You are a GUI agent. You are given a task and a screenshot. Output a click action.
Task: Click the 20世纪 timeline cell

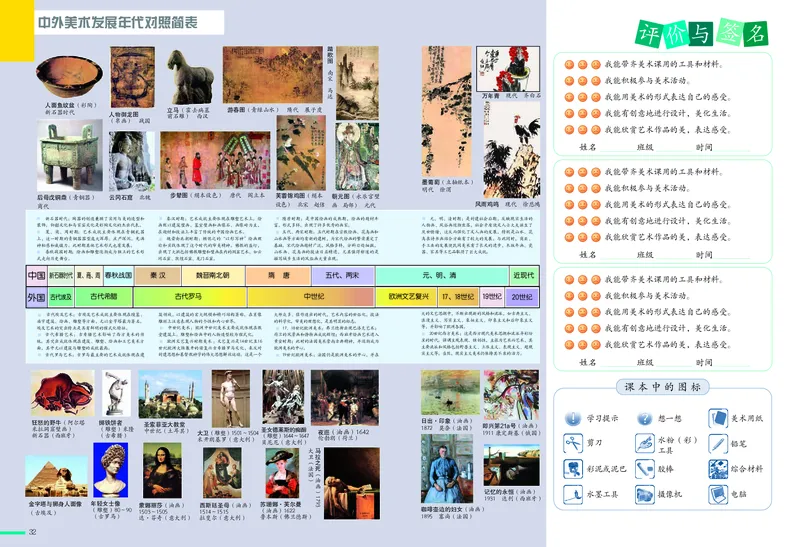coord(522,297)
